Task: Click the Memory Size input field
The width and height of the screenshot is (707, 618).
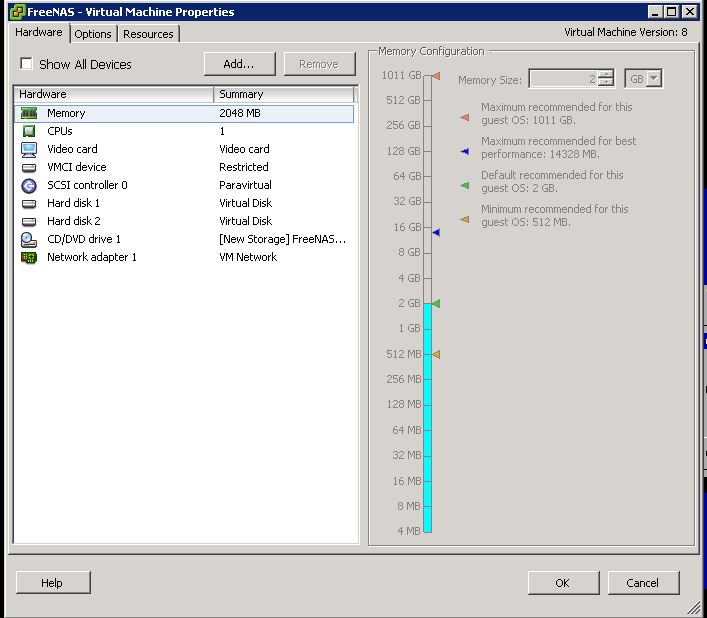Action: 565,79
